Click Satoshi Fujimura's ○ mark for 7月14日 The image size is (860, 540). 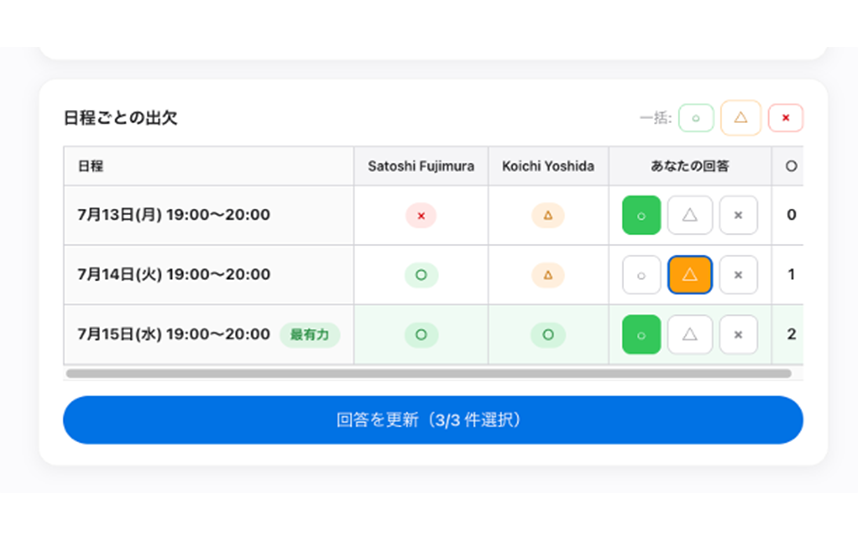click(421, 275)
